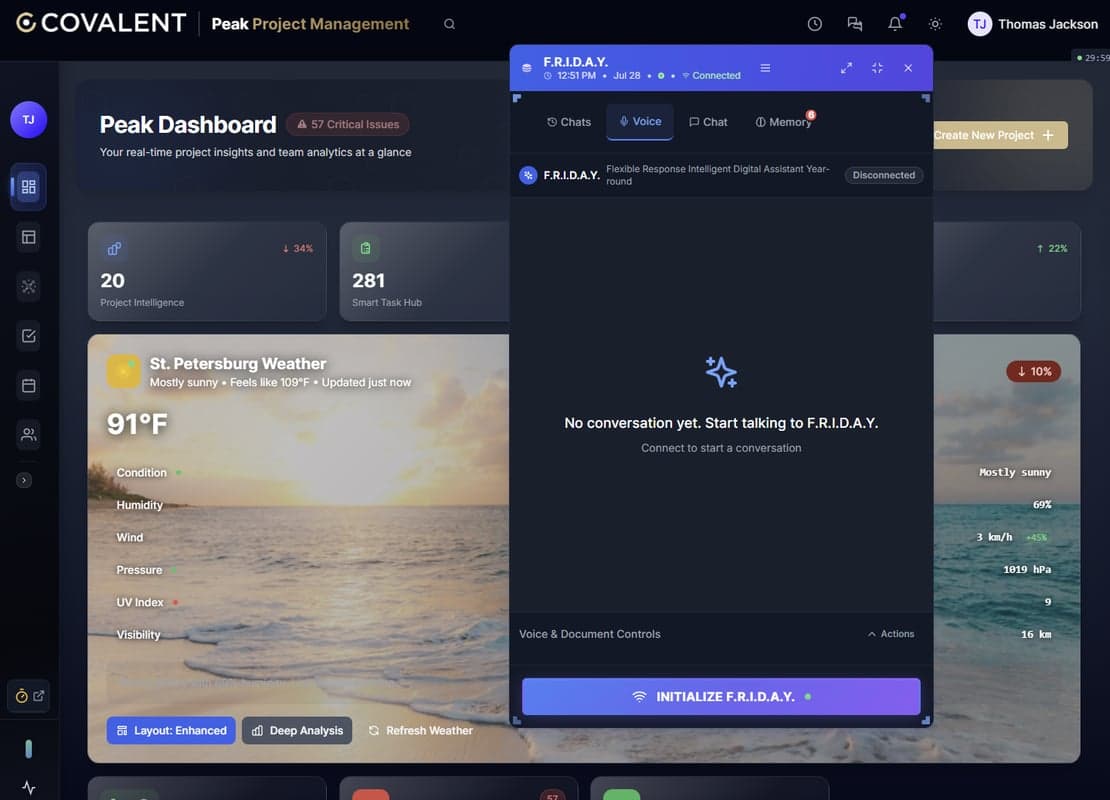This screenshot has height=800, width=1110.
Task: Click the vertical slider indicator in sidebar bottom
Action: point(29,748)
